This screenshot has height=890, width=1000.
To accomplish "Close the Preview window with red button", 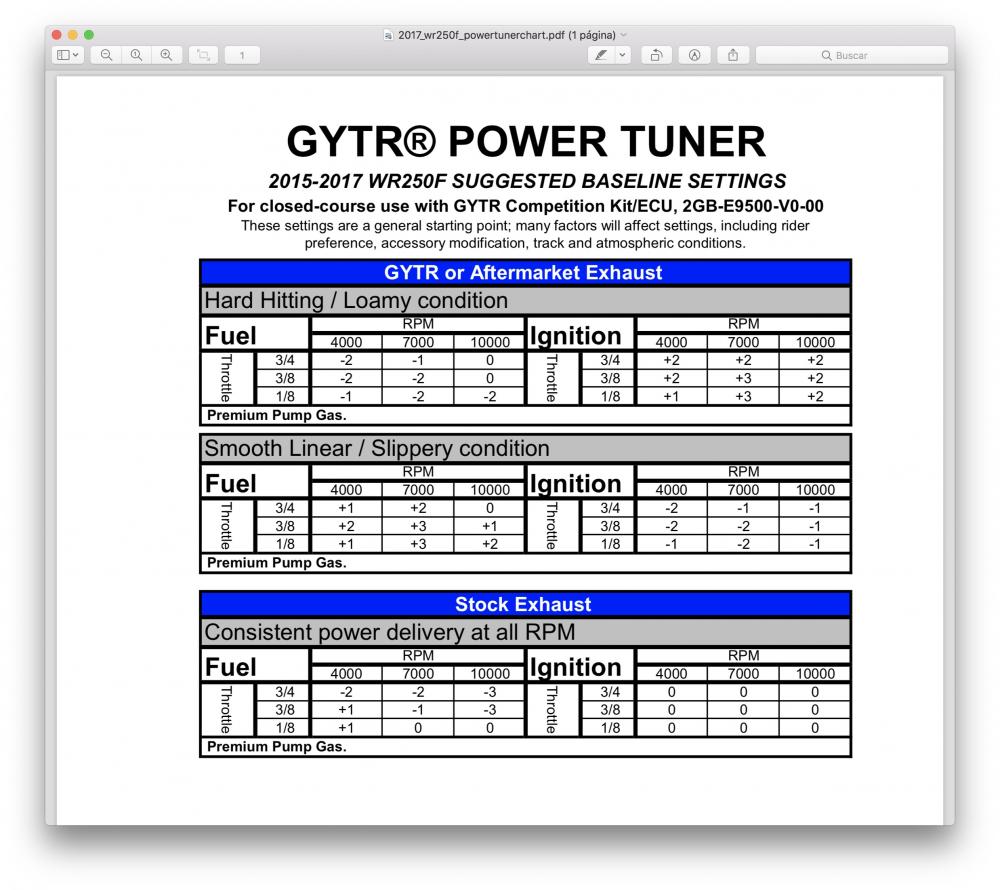I will [x=56, y=34].
